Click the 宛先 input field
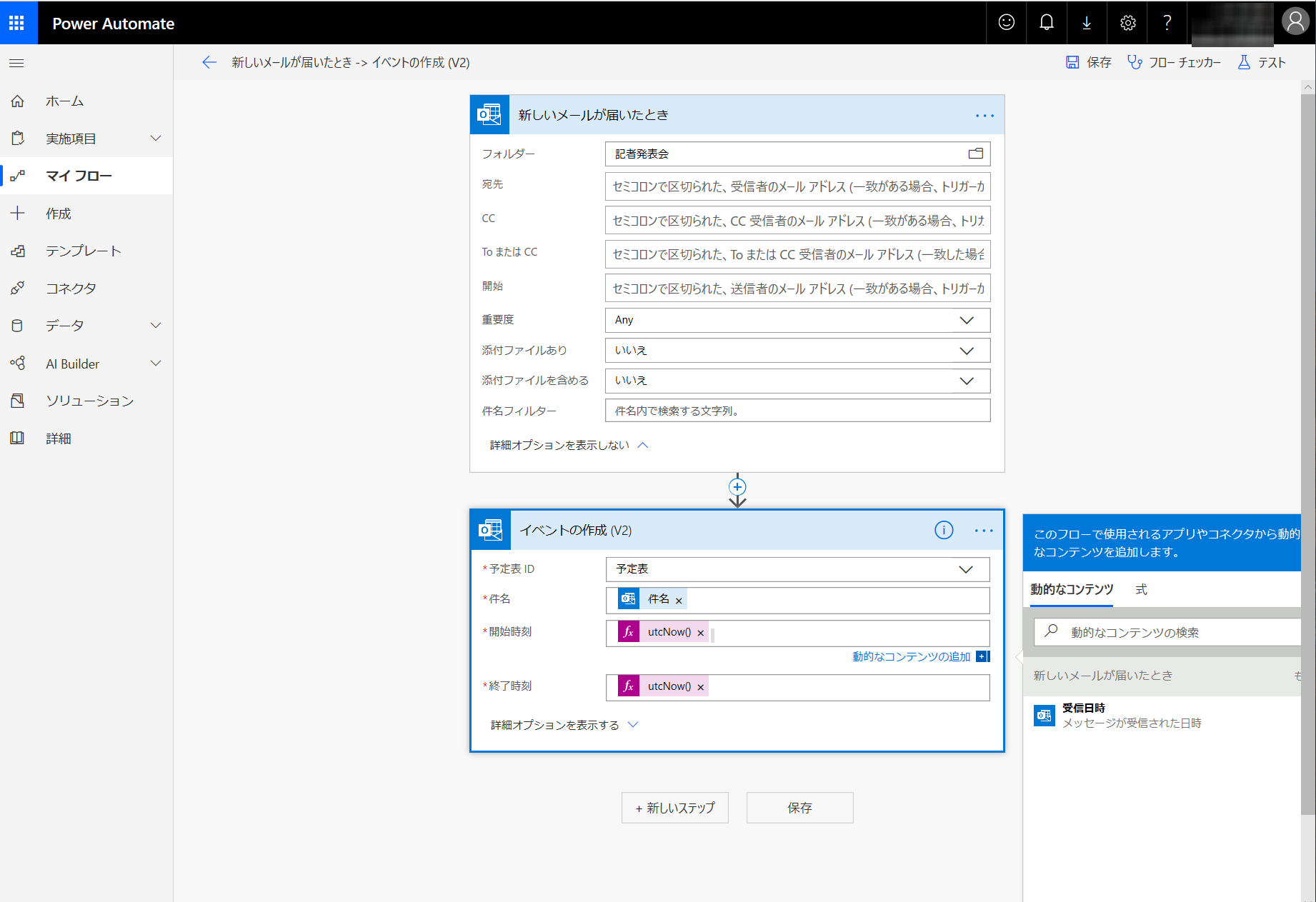 [797, 186]
